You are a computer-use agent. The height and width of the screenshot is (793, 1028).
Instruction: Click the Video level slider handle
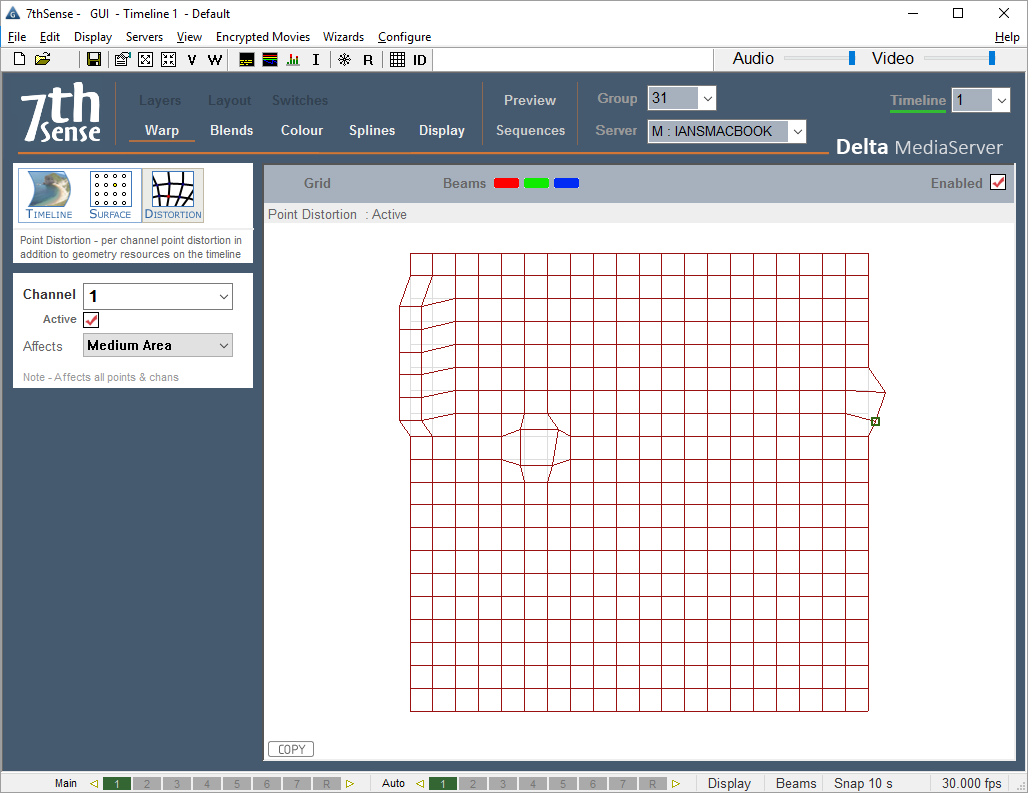pos(992,58)
